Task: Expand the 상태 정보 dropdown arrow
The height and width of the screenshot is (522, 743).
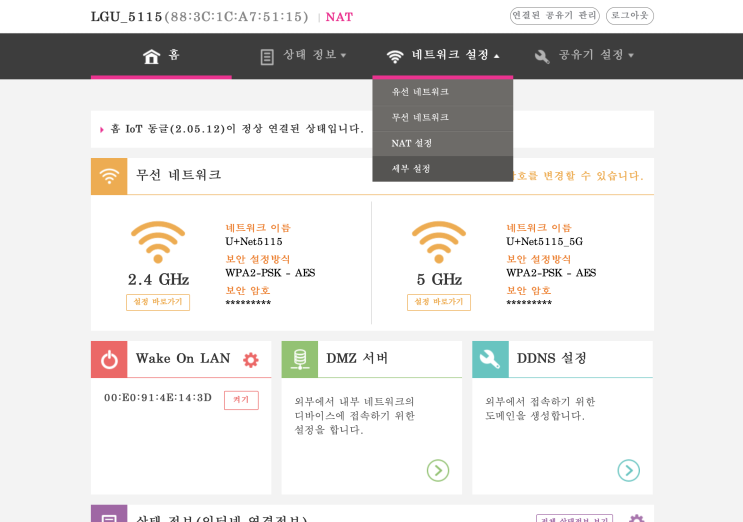Action: pos(344,55)
